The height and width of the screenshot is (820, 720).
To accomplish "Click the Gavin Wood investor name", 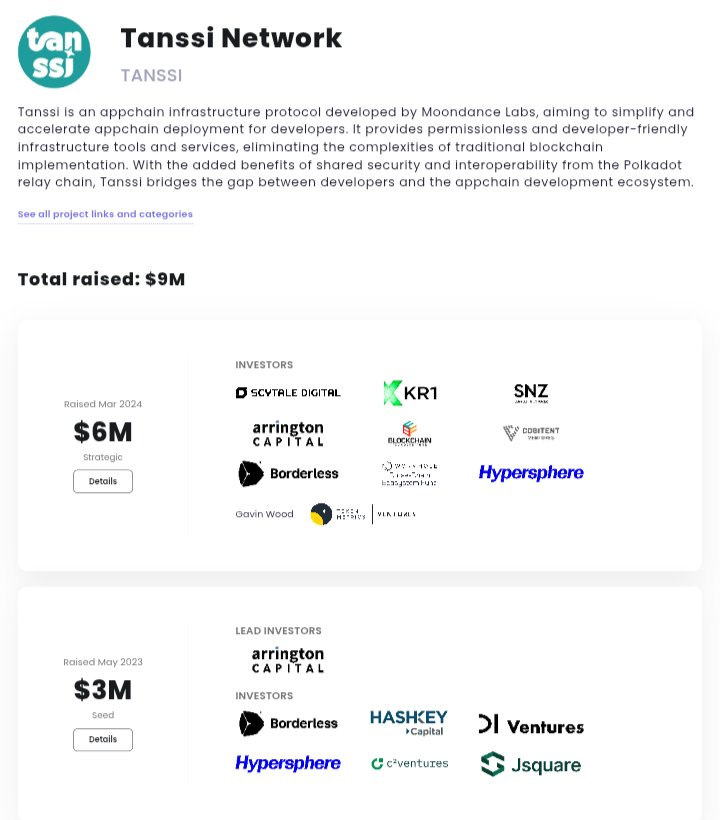I will click(264, 514).
